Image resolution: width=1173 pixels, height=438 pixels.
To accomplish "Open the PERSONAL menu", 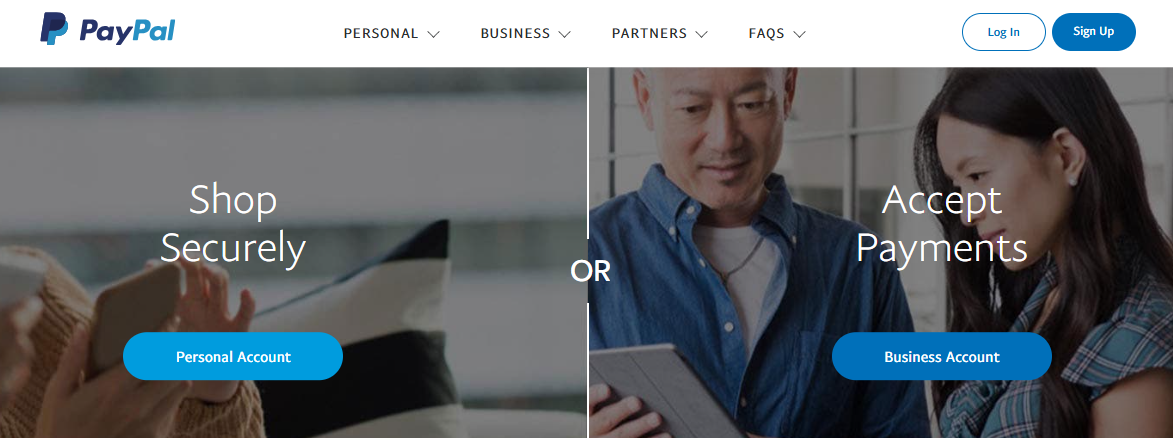I will (x=381, y=34).
